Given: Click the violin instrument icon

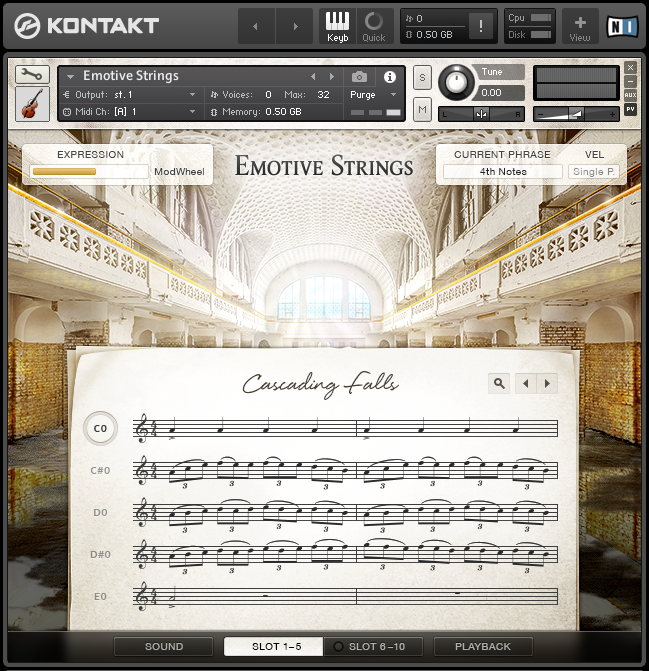Looking at the screenshot, I should pyautogui.click(x=33, y=104).
